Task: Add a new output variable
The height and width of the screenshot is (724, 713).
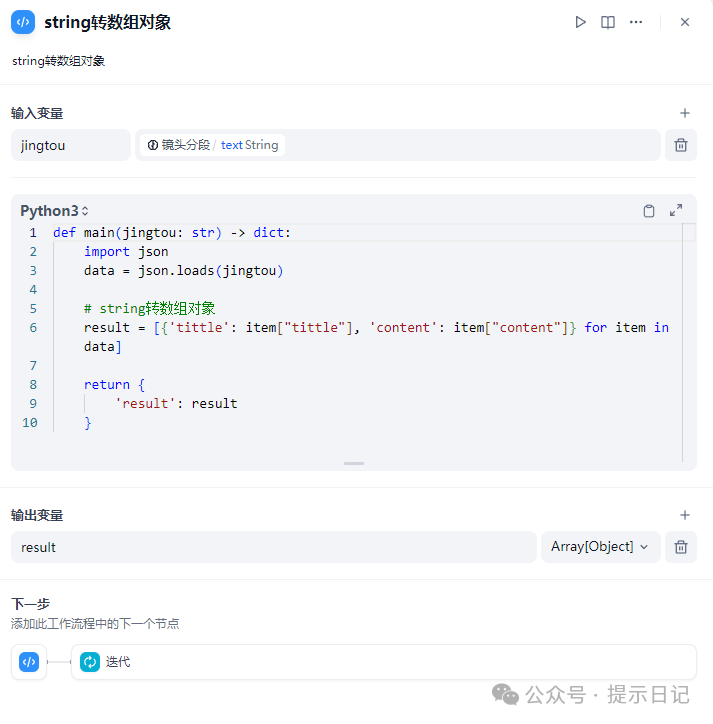Action: 685,515
